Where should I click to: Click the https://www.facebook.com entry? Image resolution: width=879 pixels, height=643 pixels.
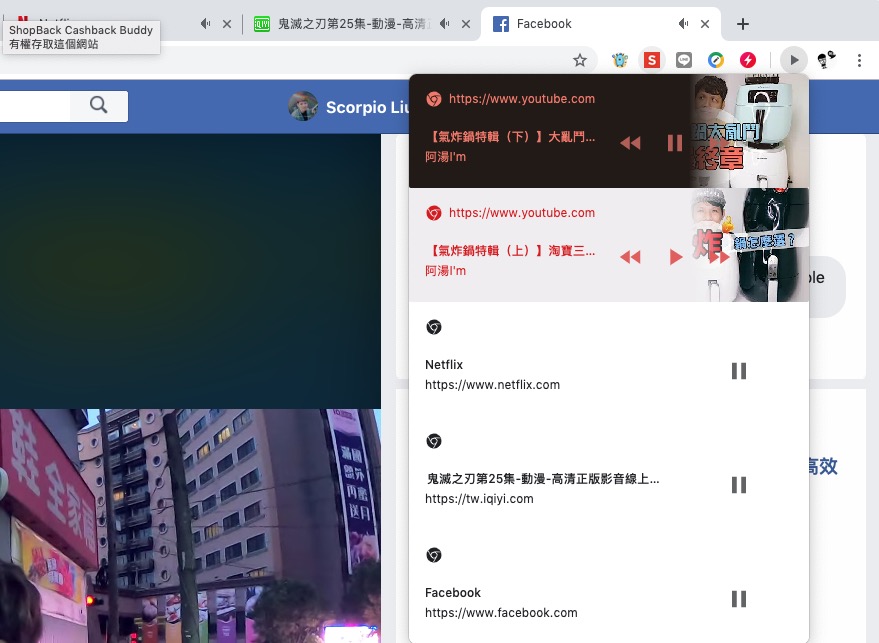(x=501, y=612)
